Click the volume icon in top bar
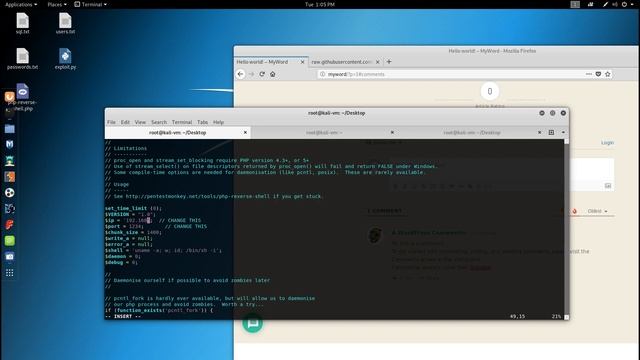640x360 pixels. click(615, 4)
